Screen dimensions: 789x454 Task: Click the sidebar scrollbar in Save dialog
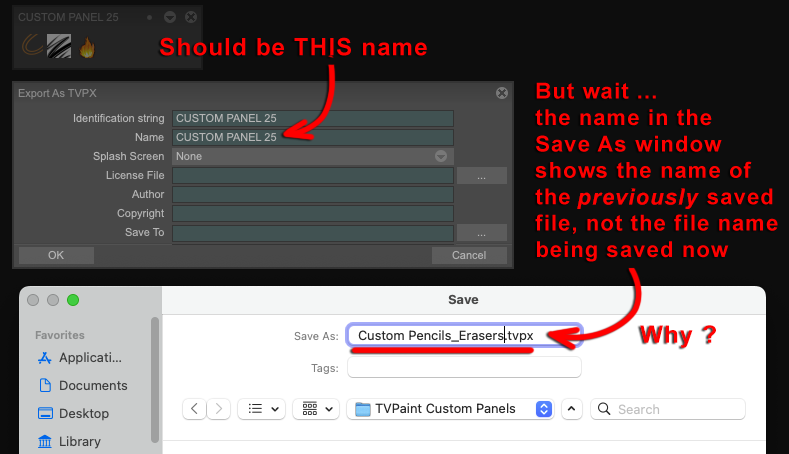coord(155,380)
